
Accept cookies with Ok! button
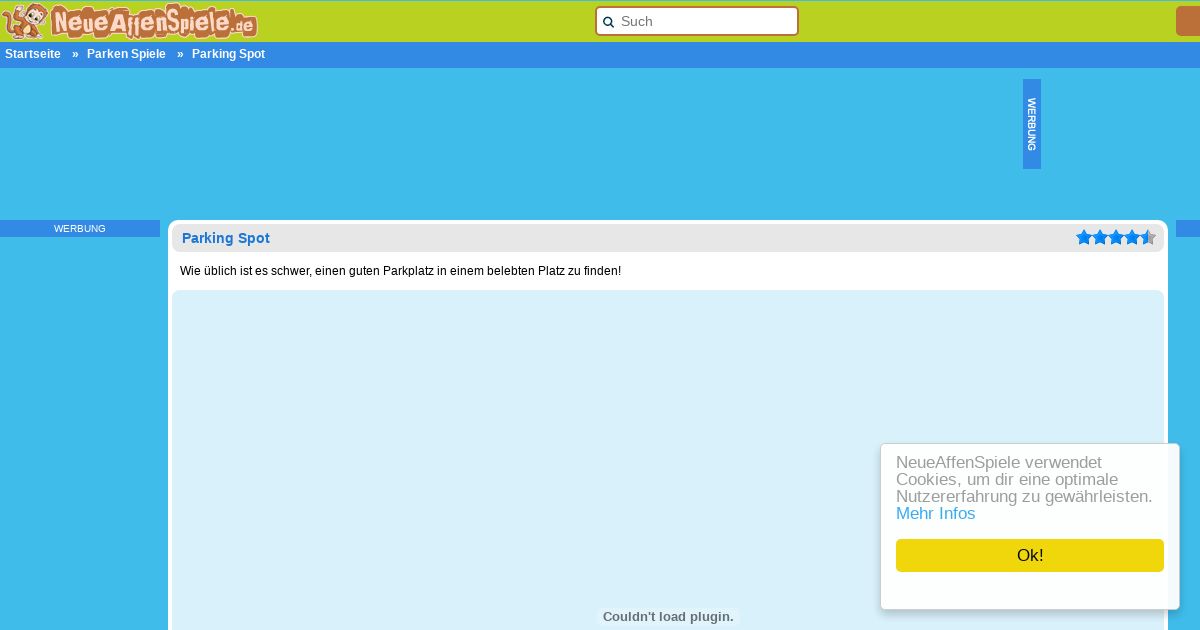click(x=1030, y=556)
